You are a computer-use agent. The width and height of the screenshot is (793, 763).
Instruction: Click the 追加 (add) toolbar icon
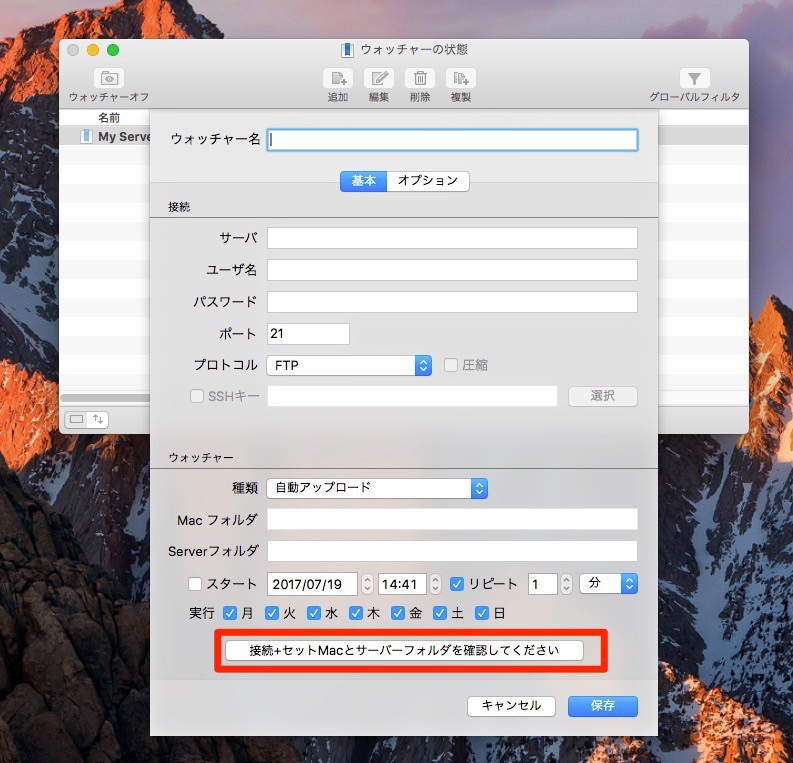[338, 78]
